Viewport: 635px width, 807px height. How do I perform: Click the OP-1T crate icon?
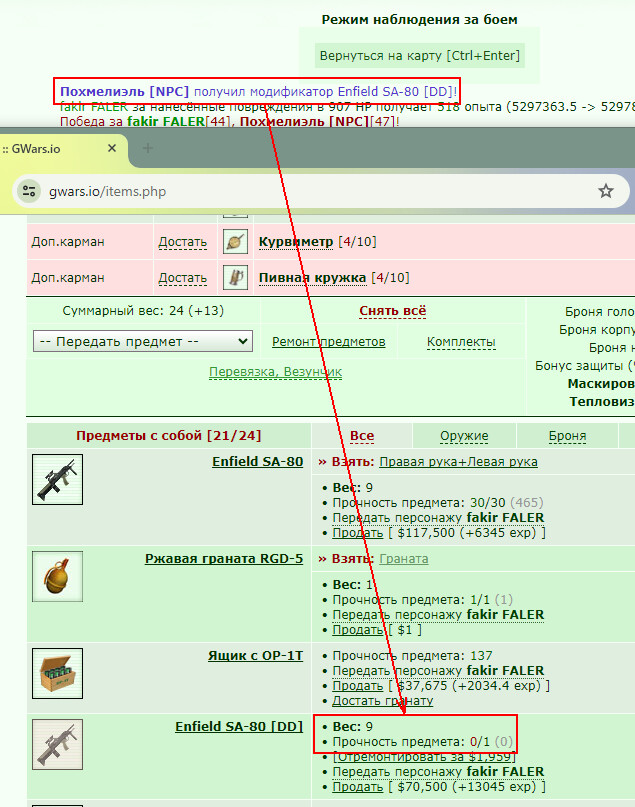57,673
